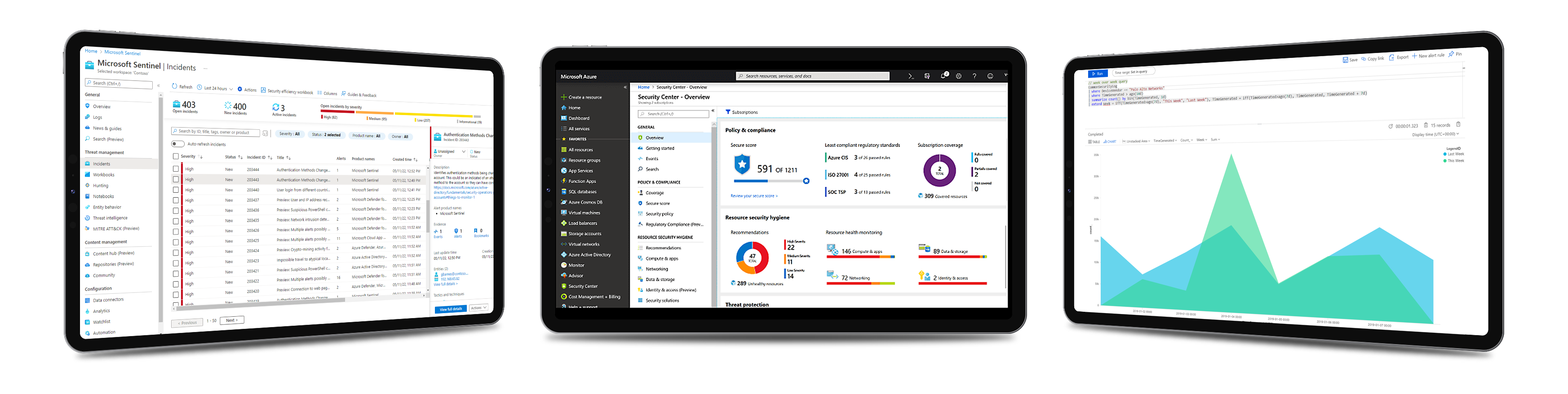Check the box for incident 203435
This screenshot has height=394, width=1568.
pos(175,221)
